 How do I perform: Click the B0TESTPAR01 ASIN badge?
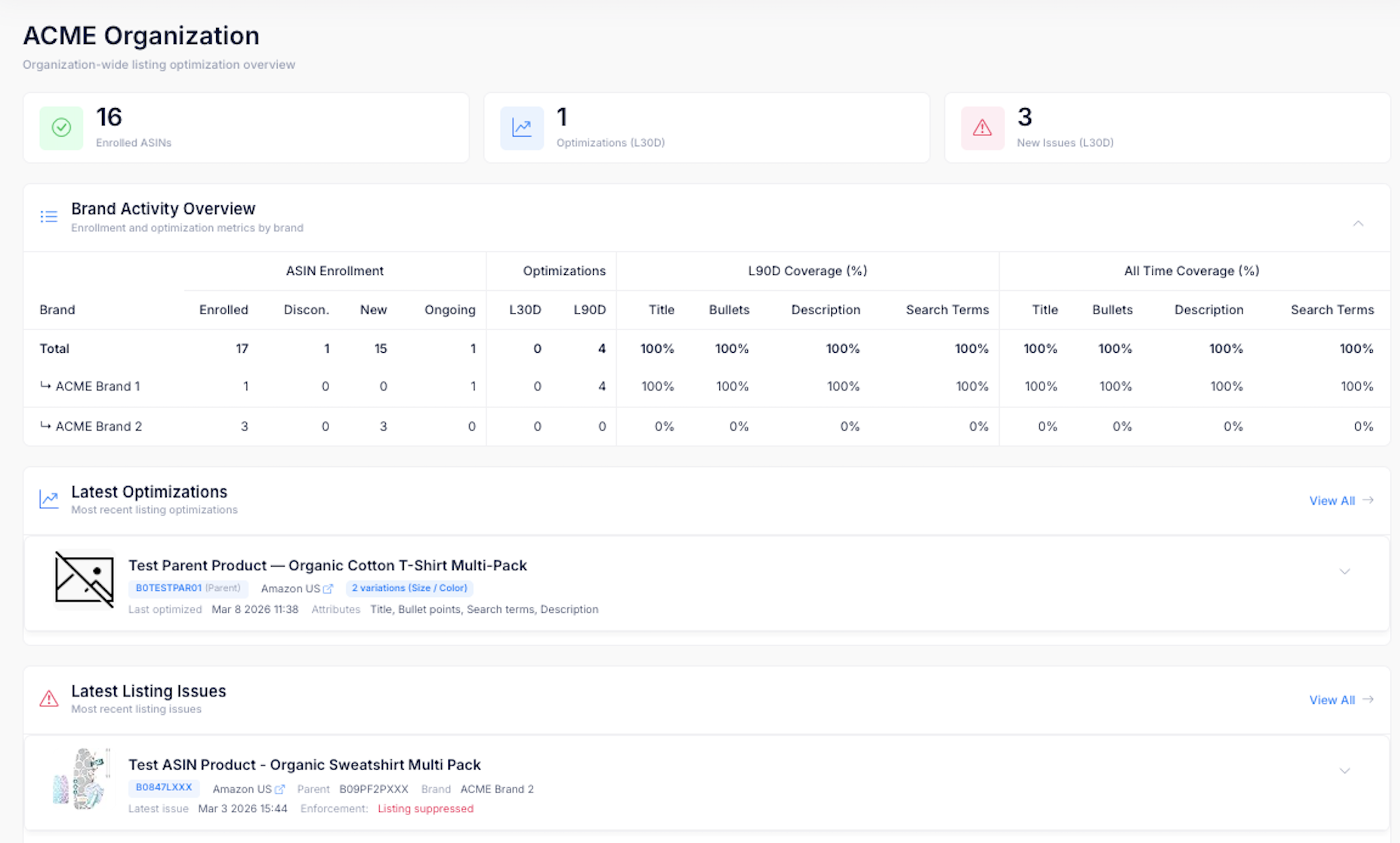[168, 588]
